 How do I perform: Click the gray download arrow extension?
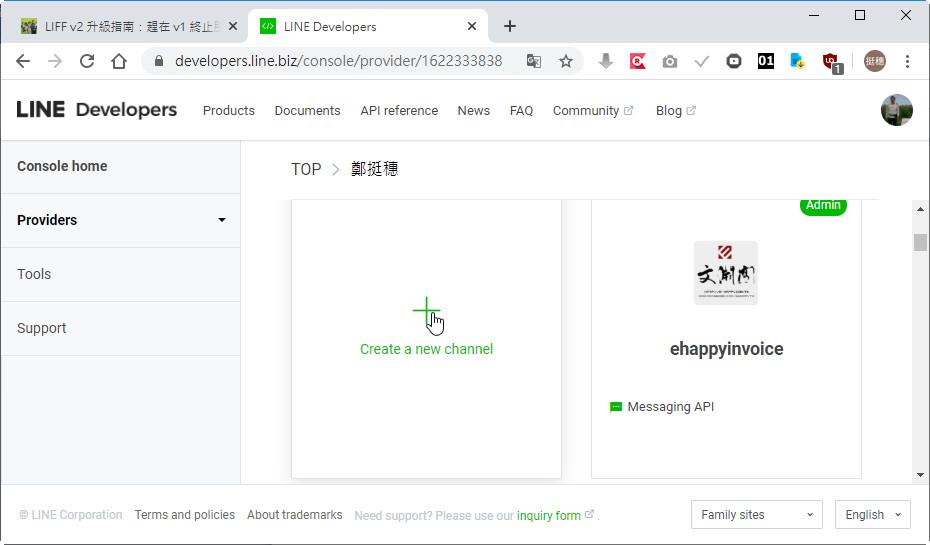606,61
